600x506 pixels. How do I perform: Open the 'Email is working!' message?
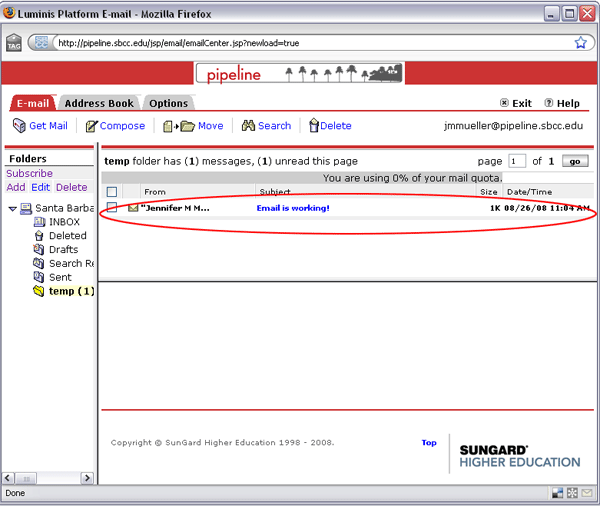point(293,208)
